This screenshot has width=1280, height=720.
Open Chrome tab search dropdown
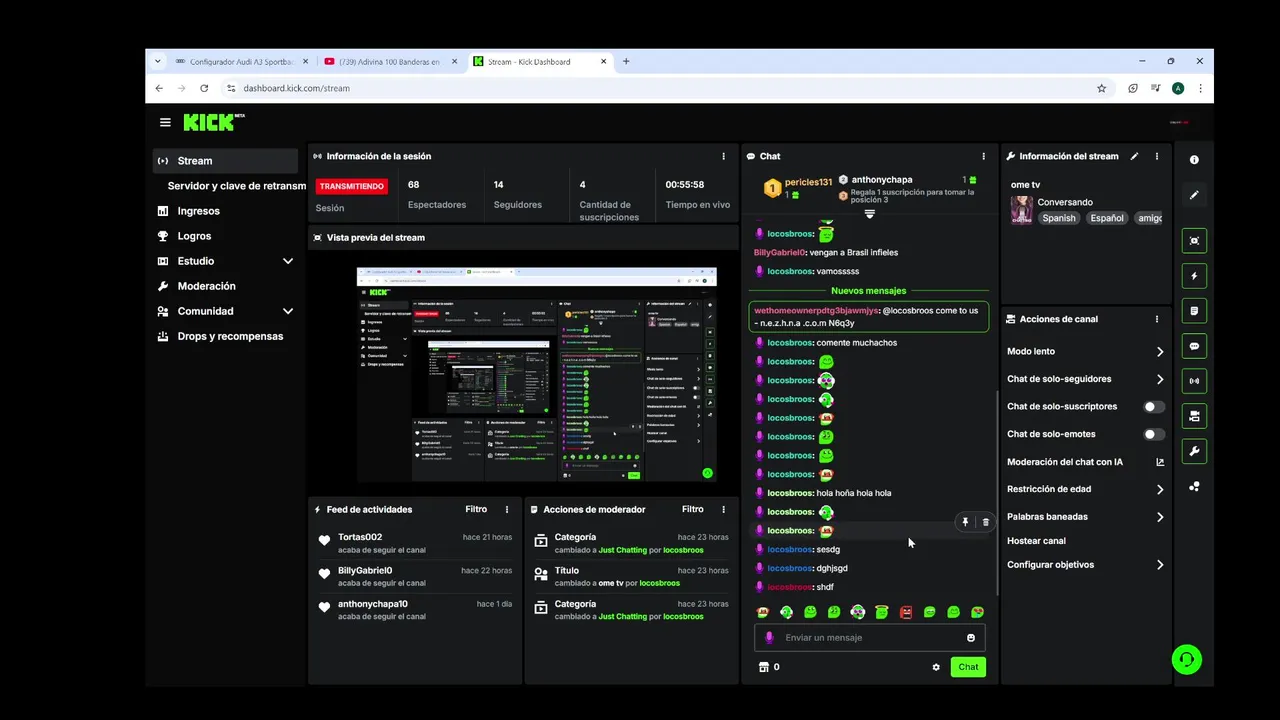point(158,61)
